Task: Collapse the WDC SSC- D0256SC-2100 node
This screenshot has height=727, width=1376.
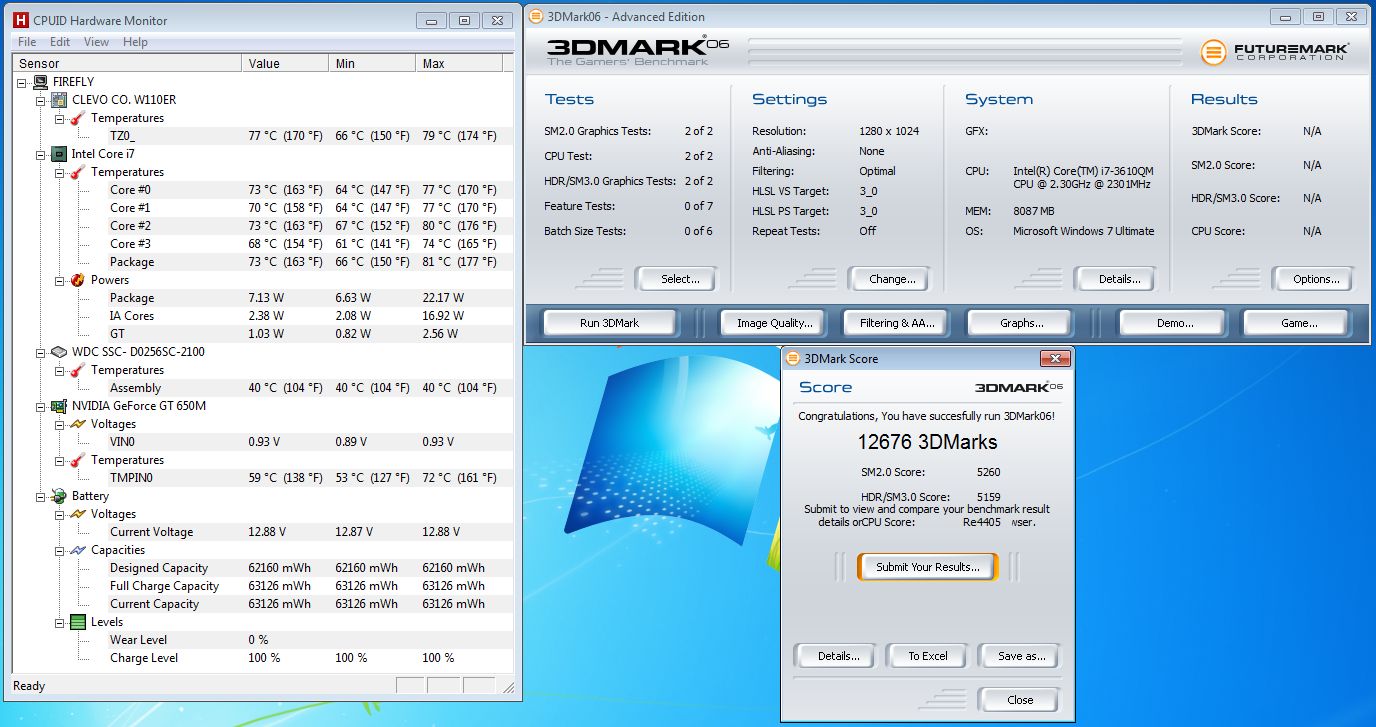Action: pos(41,352)
